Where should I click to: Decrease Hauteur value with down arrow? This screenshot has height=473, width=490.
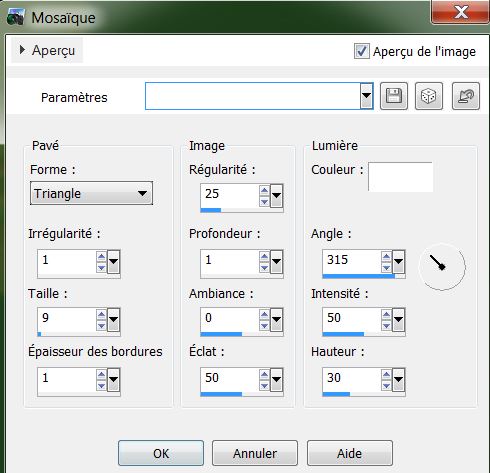(386, 385)
